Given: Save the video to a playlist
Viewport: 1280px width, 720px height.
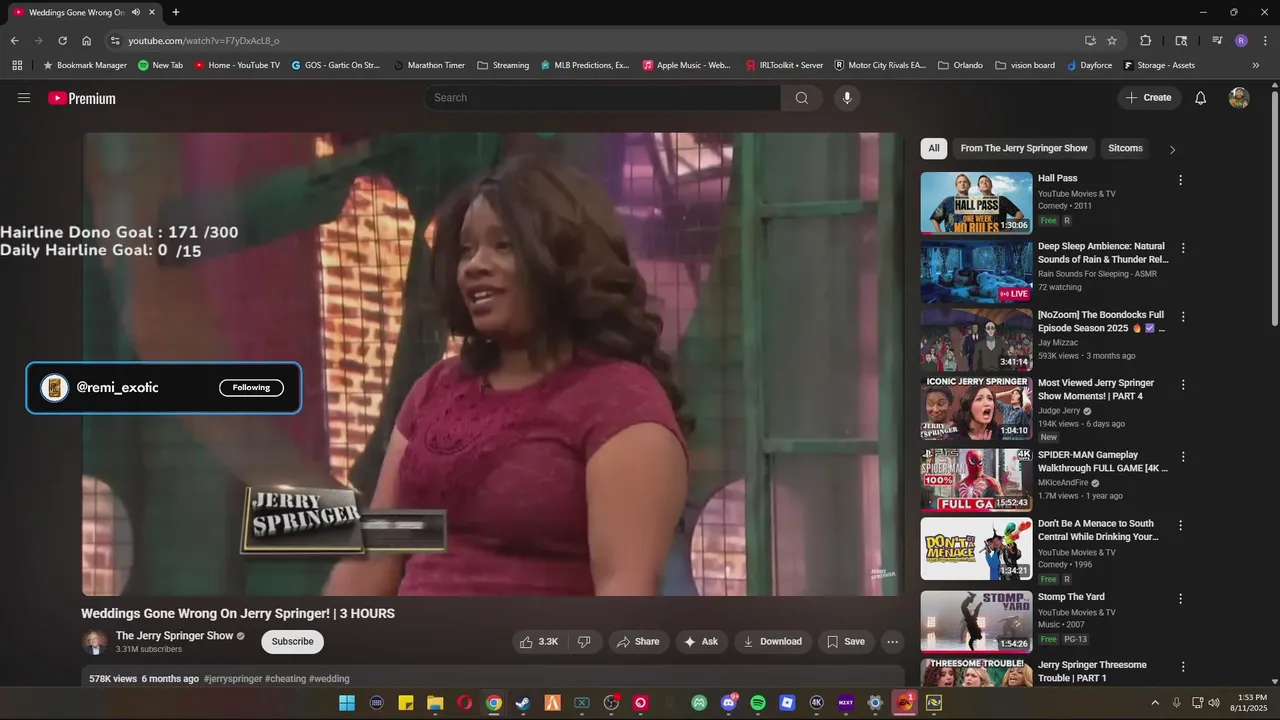Looking at the screenshot, I should pyautogui.click(x=846, y=642).
